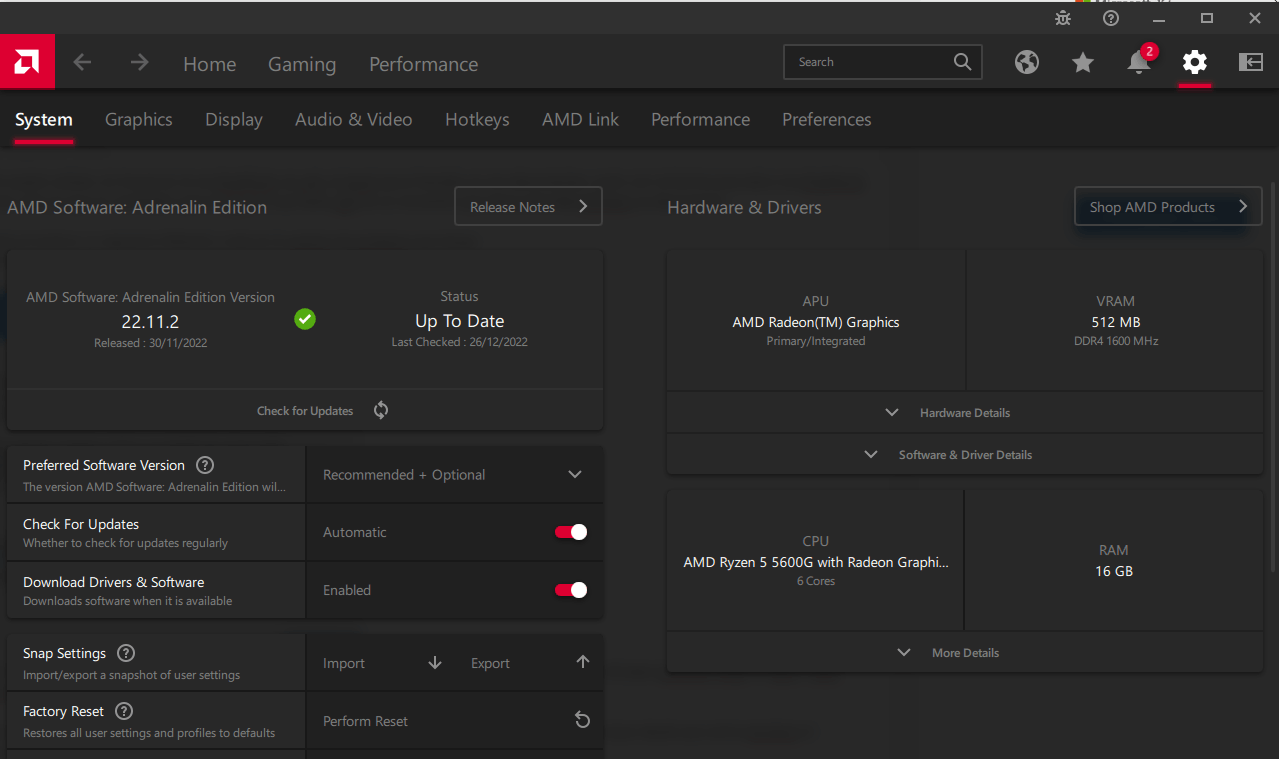This screenshot has width=1279, height=759.
Task: Open the Home menu
Action: pos(210,64)
